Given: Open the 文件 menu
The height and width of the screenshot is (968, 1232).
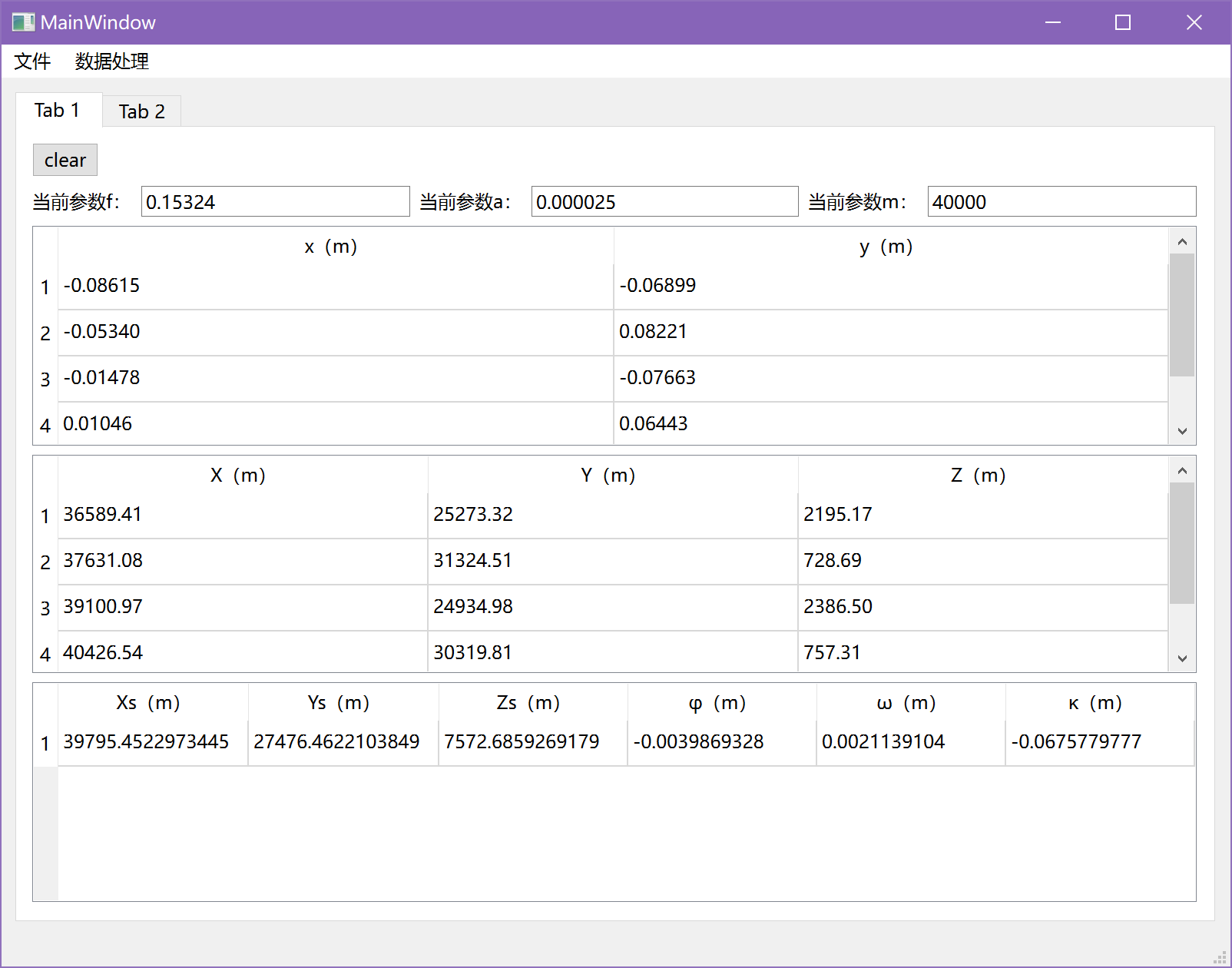Looking at the screenshot, I should [x=32, y=61].
